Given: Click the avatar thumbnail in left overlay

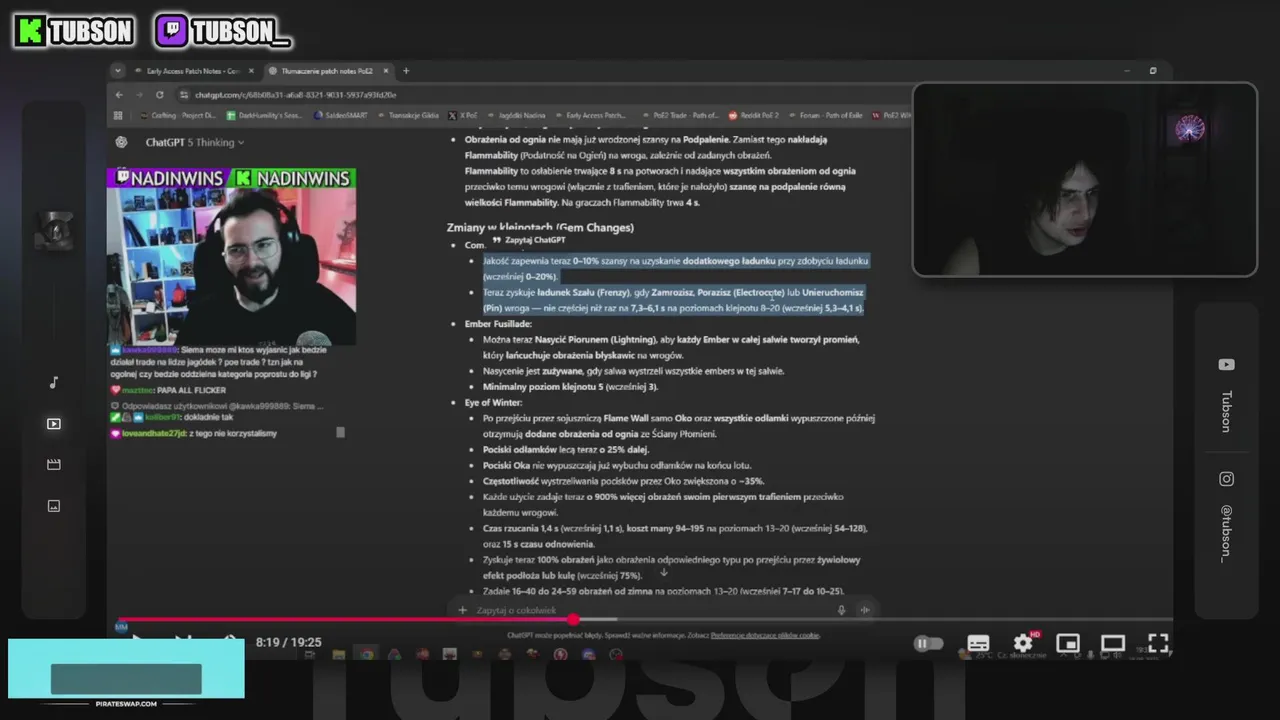Looking at the screenshot, I should pyautogui.click(x=54, y=231).
